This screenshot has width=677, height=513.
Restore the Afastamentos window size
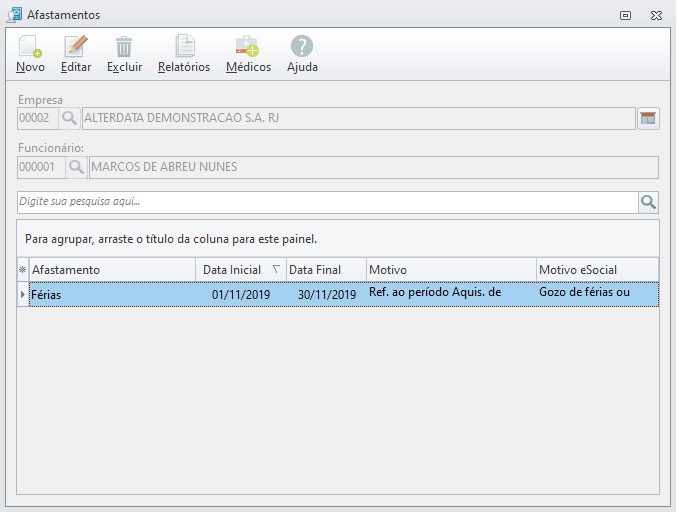click(625, 16)
